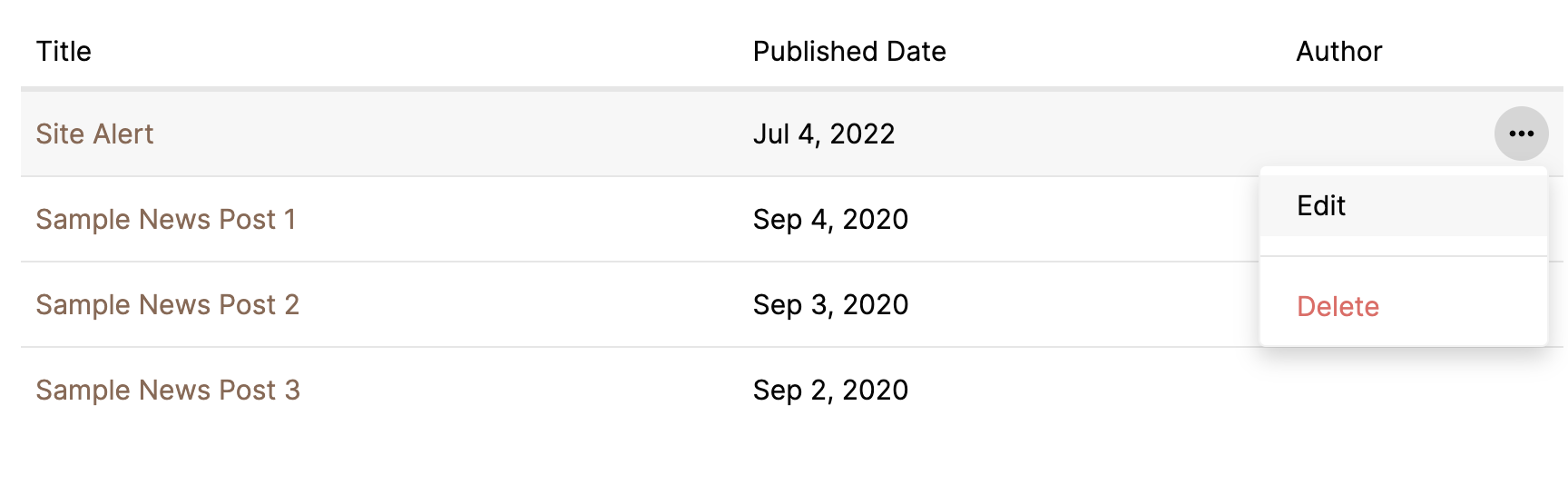
Task: Click the Sample News Post 2 title
Action: point(167,305)
